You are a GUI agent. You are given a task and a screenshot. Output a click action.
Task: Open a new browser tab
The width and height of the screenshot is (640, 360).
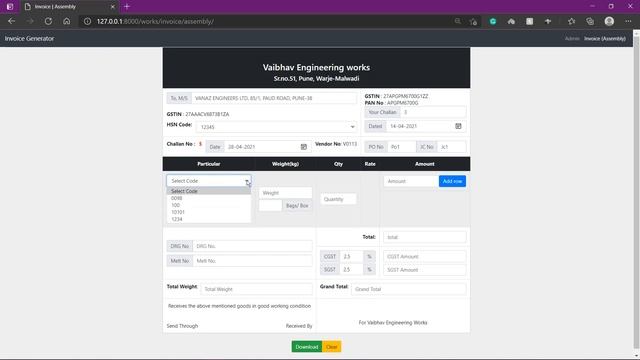127,7
